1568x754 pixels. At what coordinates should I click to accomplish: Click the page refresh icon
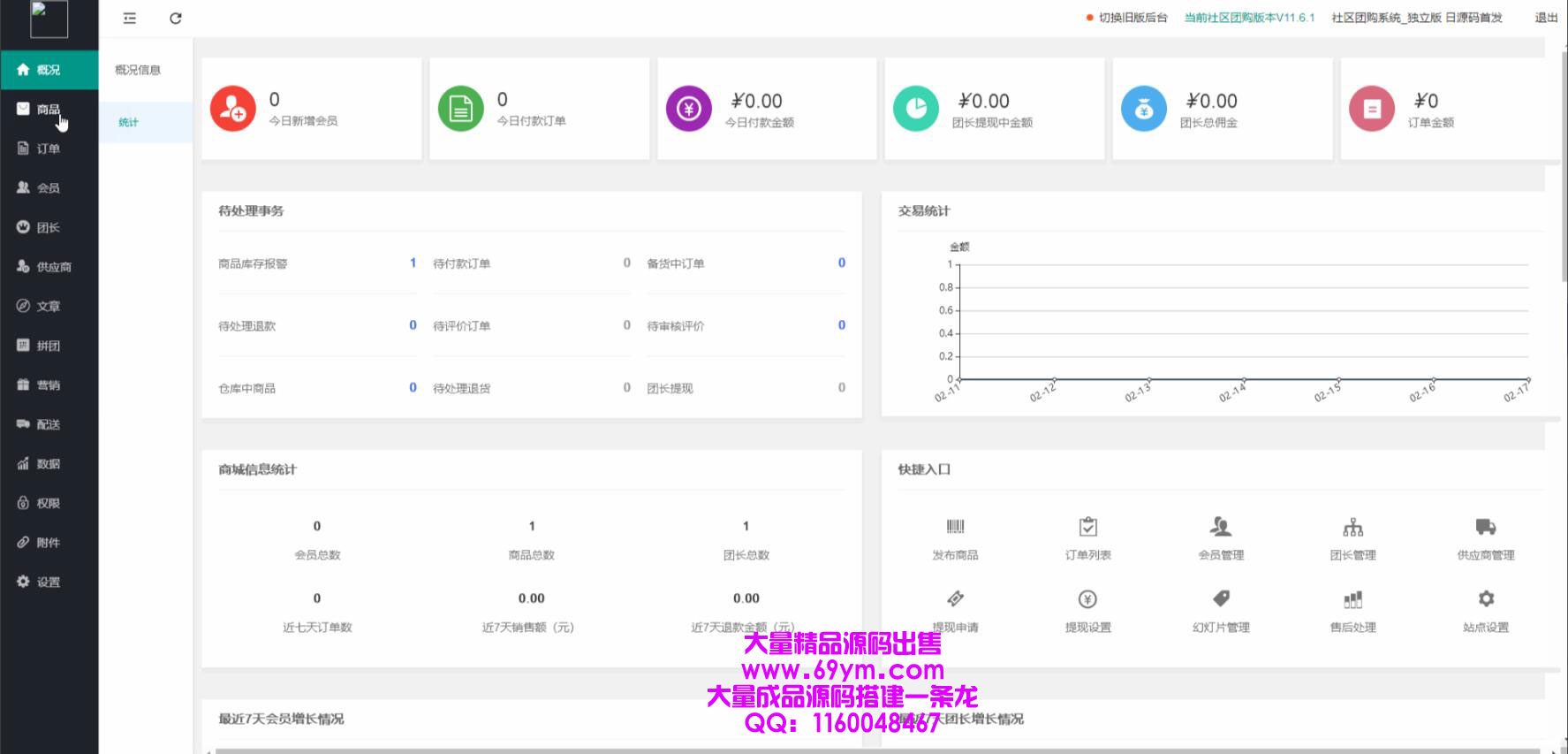176,19
